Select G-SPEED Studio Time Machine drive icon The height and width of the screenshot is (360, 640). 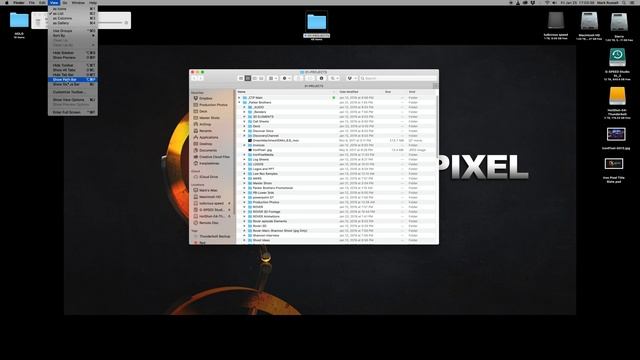pyautogui.click(x=617, y=58)
